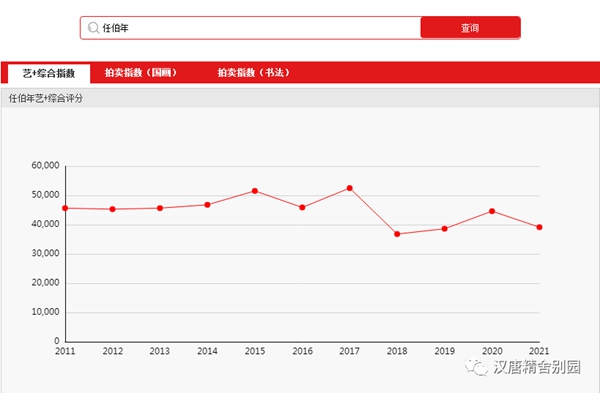Switch to the 艺+综合指数 tab
This screenshot has height=393, width=600.
(49, 73)
